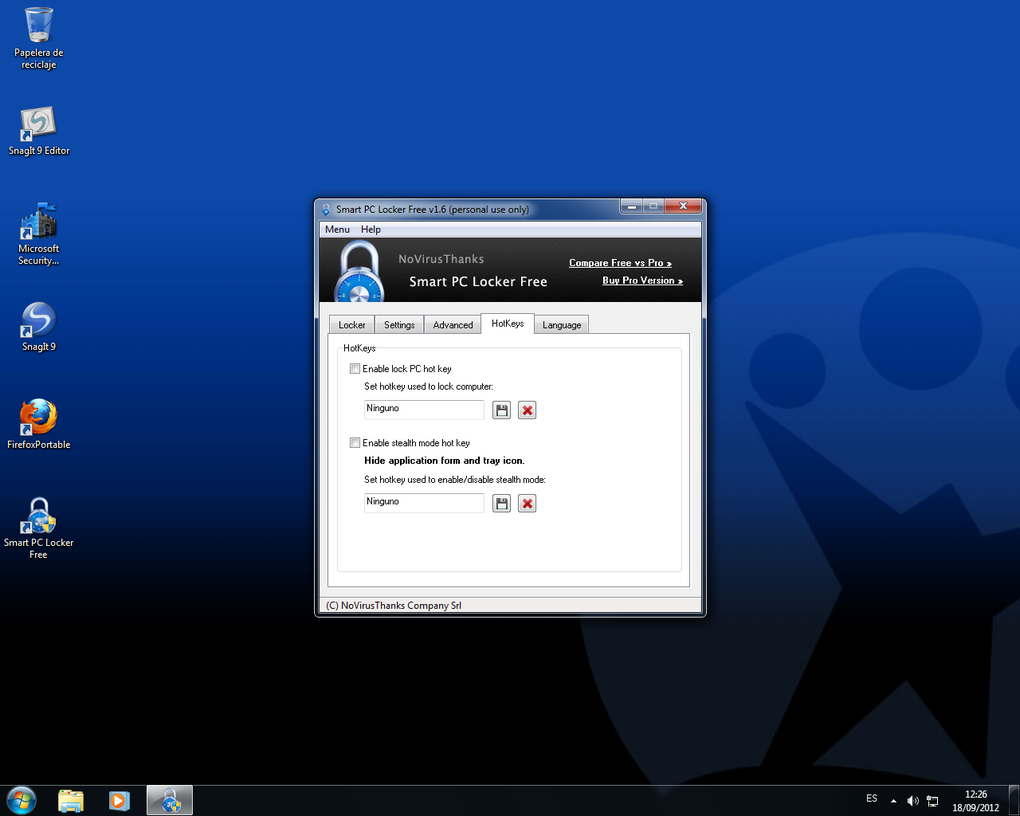Save the stealth mode hotkey
The width and height of the screenshot is (1020, 816).
[x=502, y=503]
